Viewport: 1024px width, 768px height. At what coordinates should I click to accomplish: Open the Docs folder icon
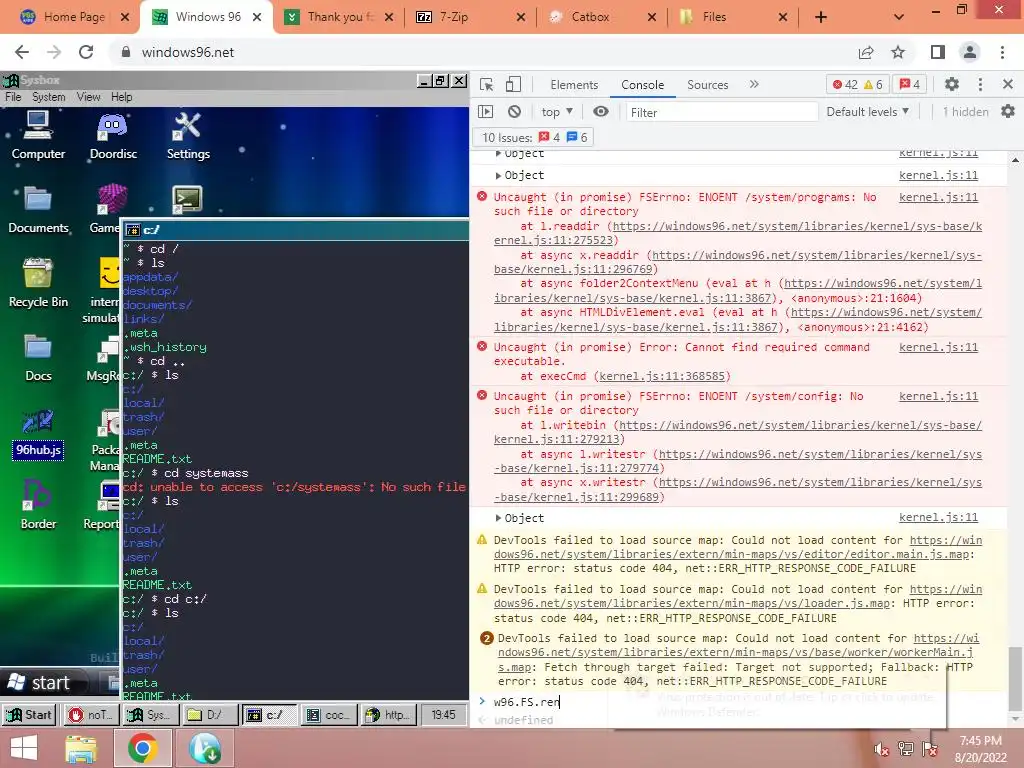tap(38, 358)
